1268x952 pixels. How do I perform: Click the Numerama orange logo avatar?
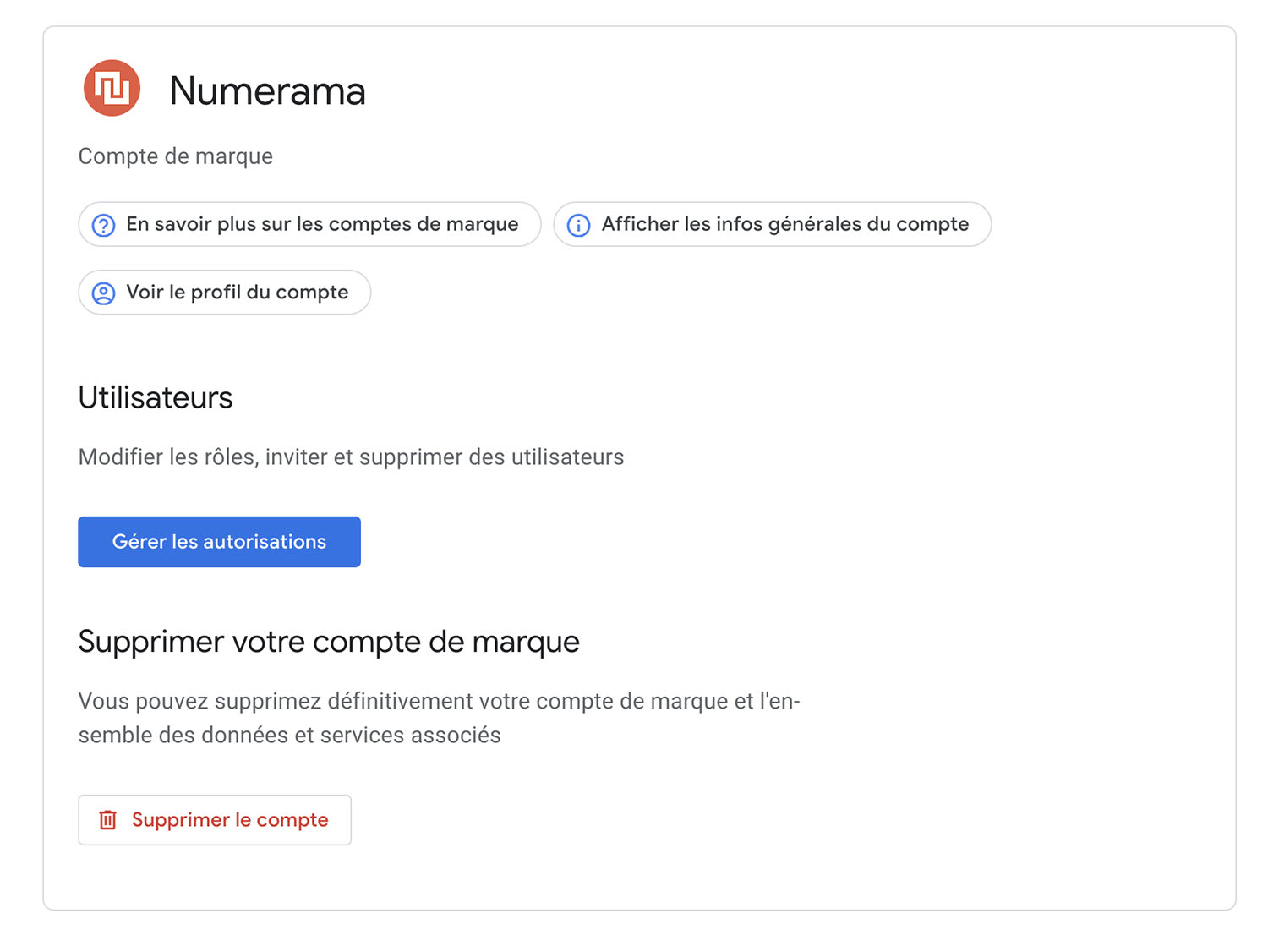point(112,88)
